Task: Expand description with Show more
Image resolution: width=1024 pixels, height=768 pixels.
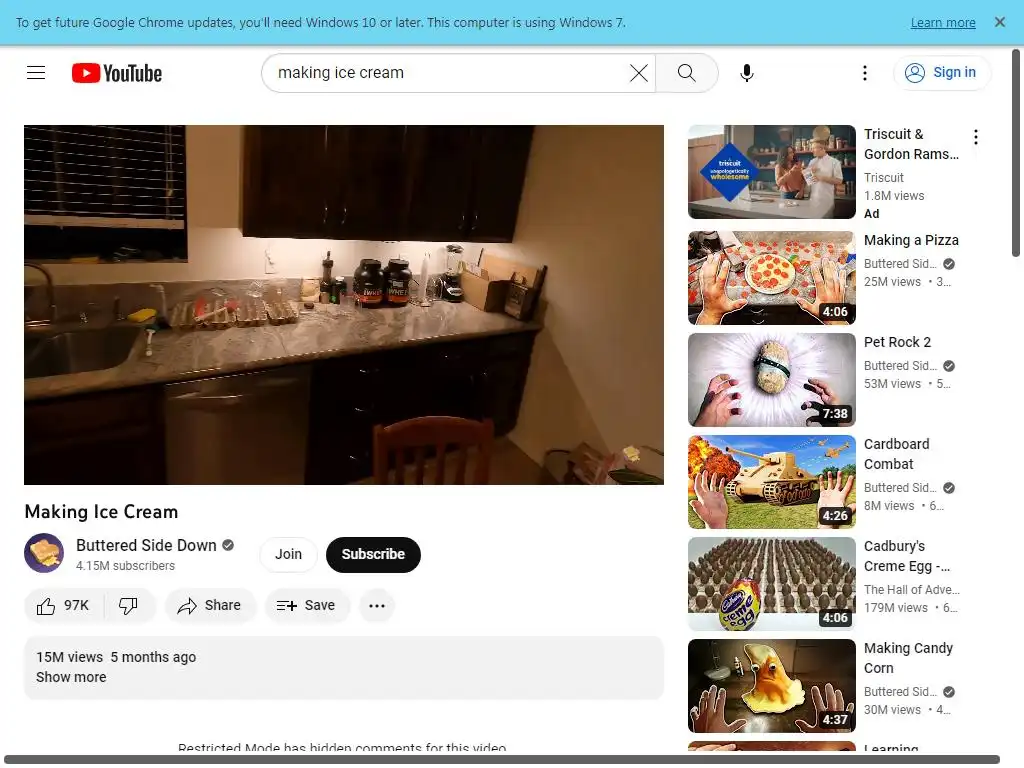Action: click(x=71, y=677)
